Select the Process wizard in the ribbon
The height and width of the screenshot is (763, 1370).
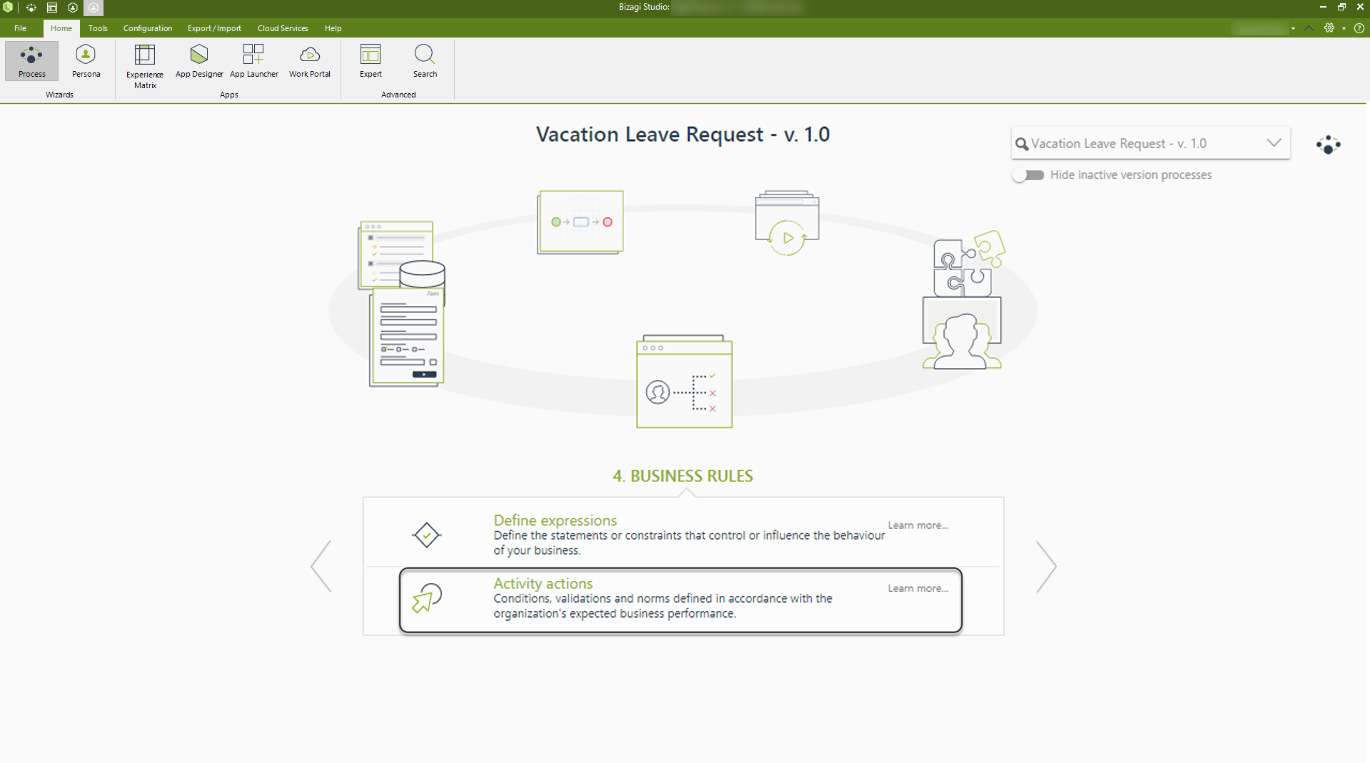click(32, 61)
